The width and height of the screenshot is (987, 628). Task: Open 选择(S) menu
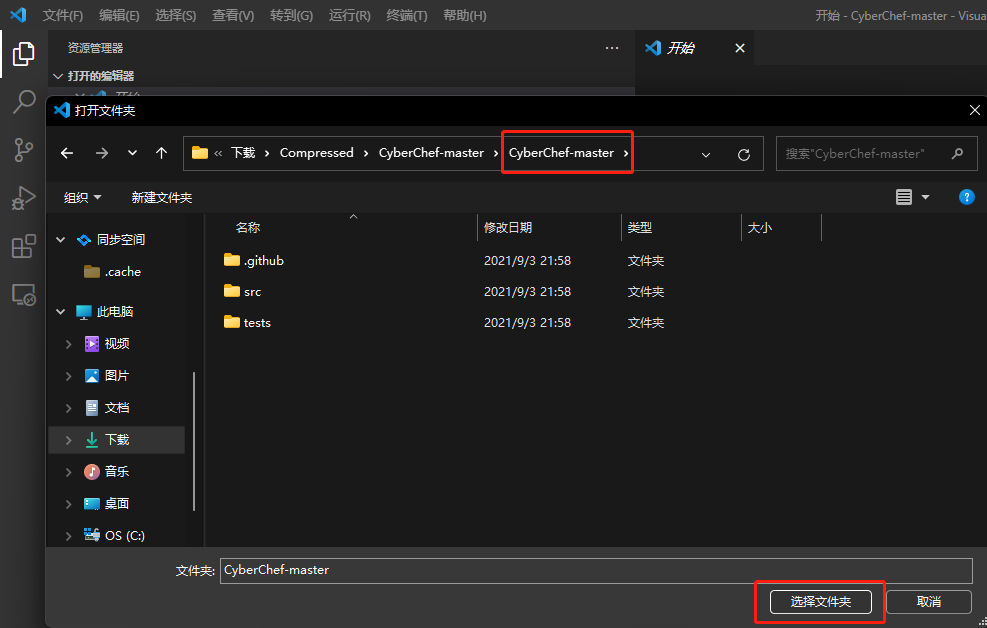(x=176, y=15)
